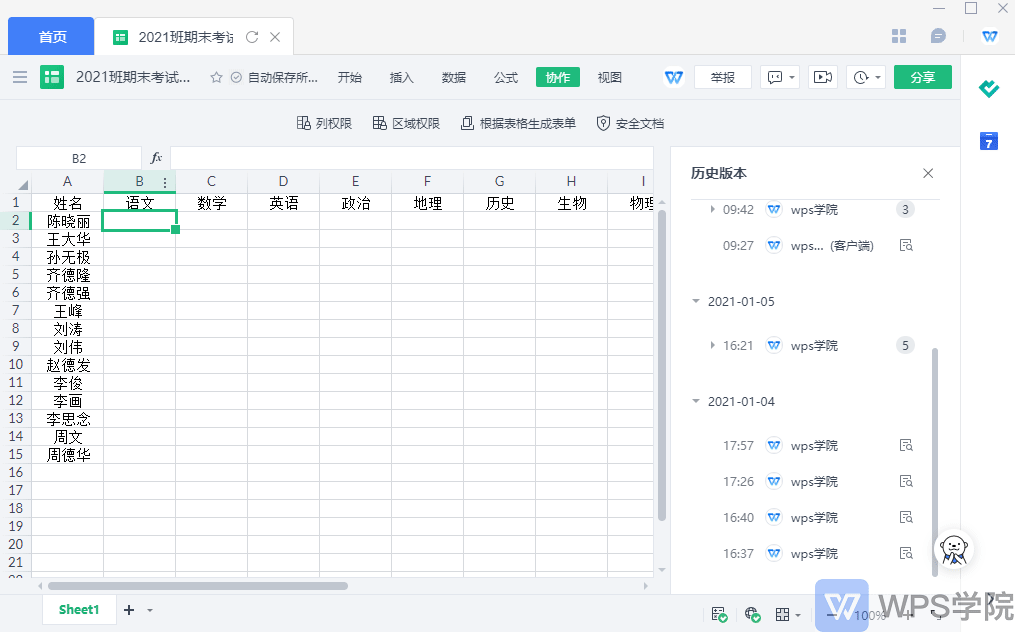Open 列权限 column permissions

click(324, 123)
